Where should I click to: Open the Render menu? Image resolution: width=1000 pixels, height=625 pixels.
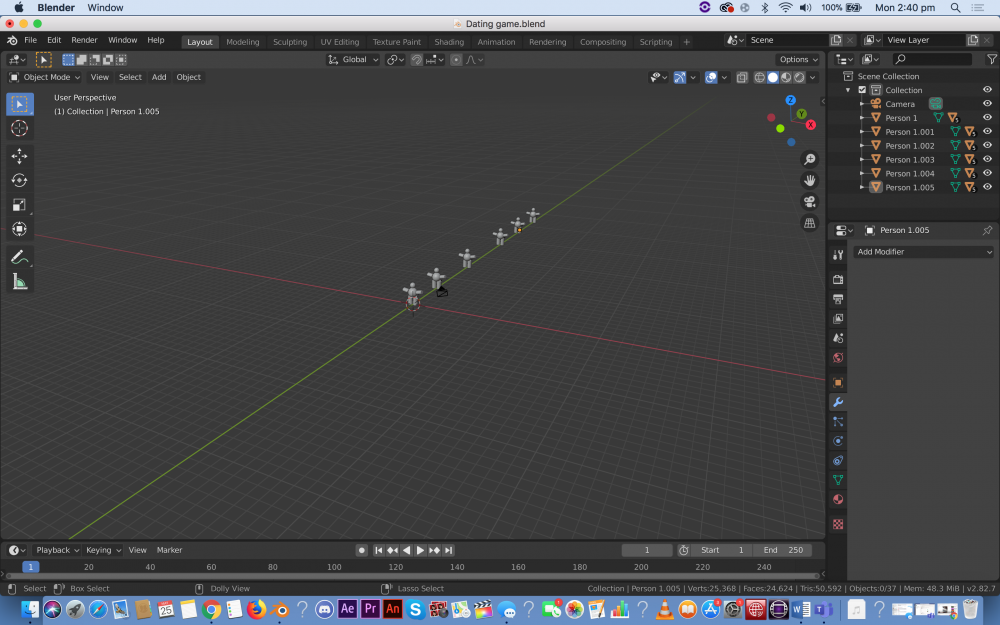point(84,40)
